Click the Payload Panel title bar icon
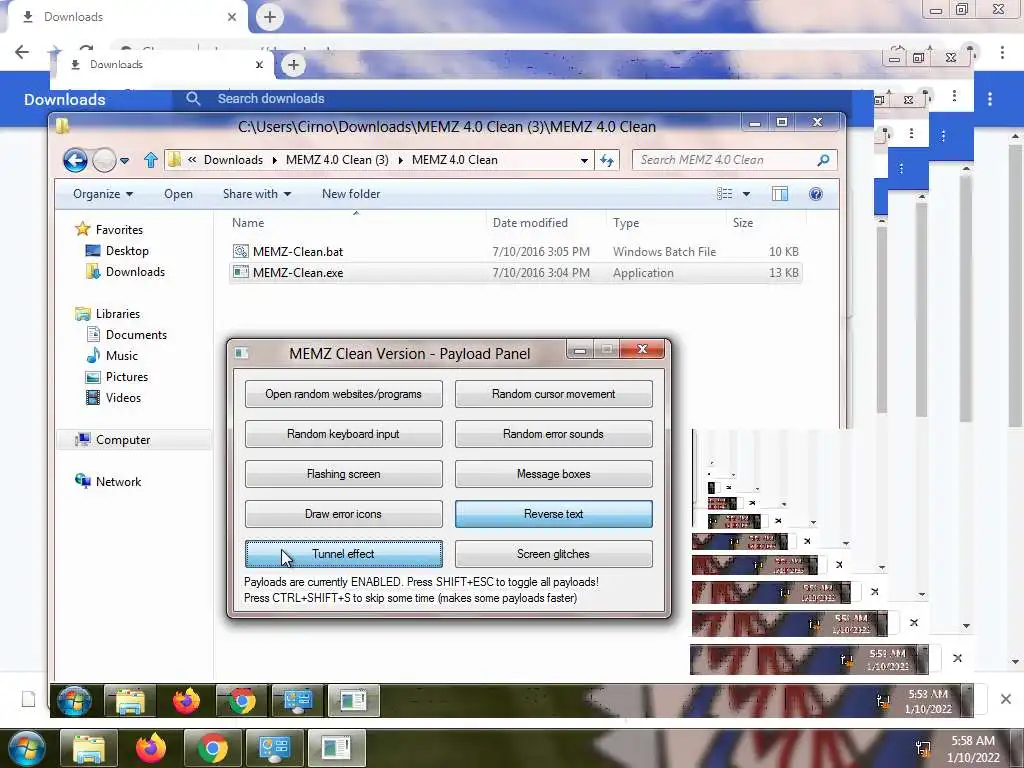 (x=242, y=353)
